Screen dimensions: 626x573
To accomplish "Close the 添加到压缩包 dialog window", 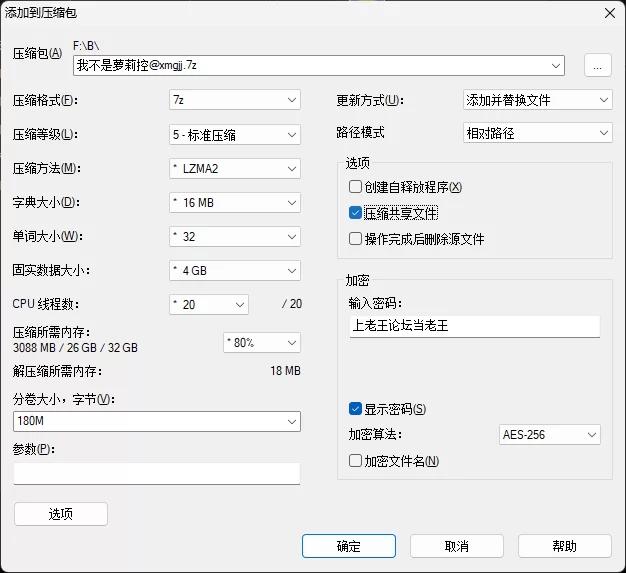I will (x=610, y=13).
